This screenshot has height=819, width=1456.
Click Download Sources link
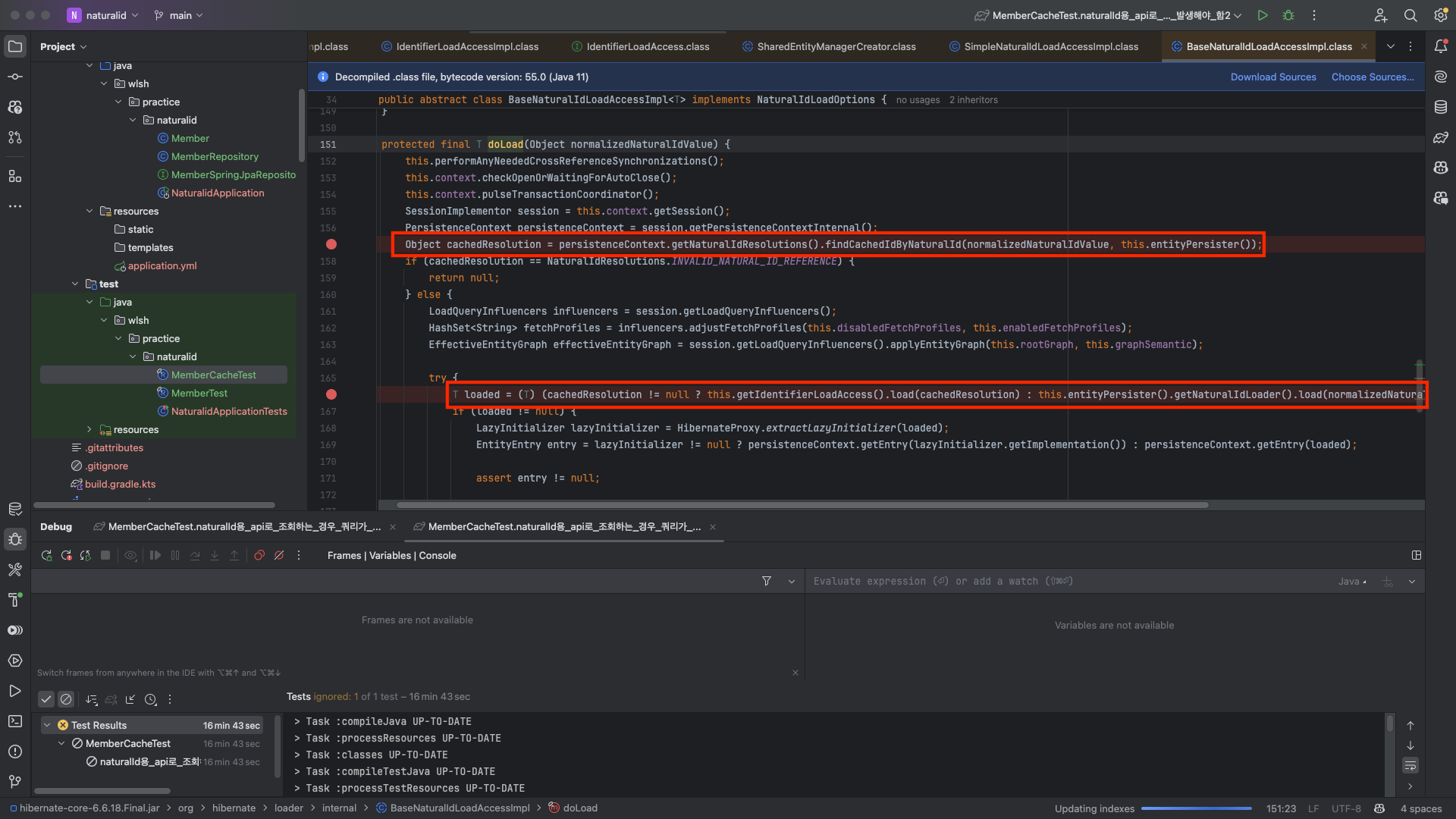pos(1273,77)
